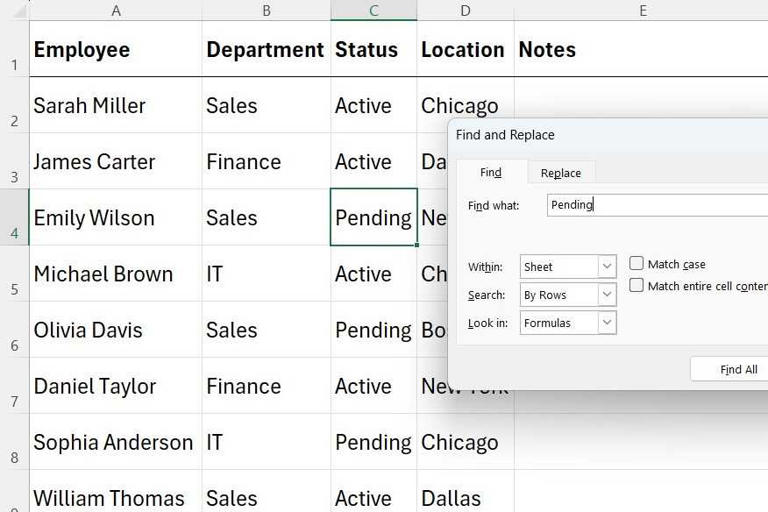Select row 2 header
768x512 pixels.
[x=15, y=105]
